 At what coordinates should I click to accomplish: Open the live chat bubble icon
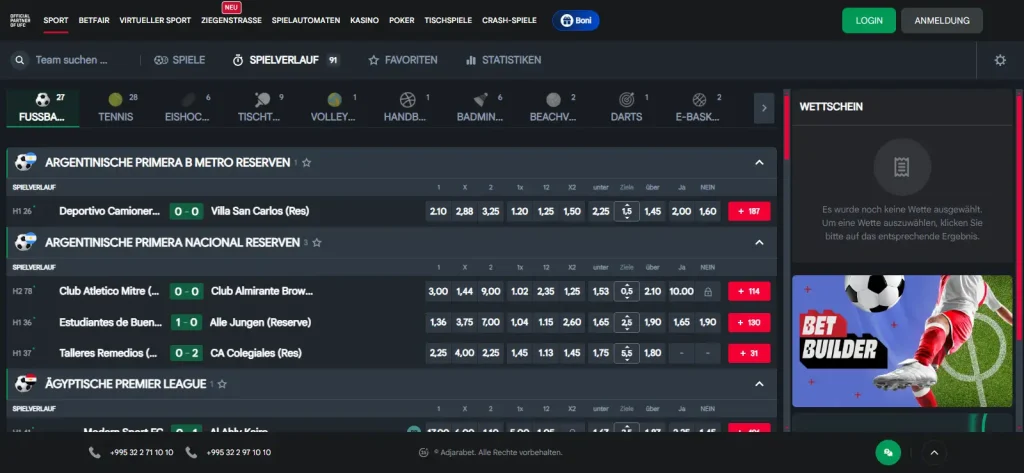[x=888, y=452]
